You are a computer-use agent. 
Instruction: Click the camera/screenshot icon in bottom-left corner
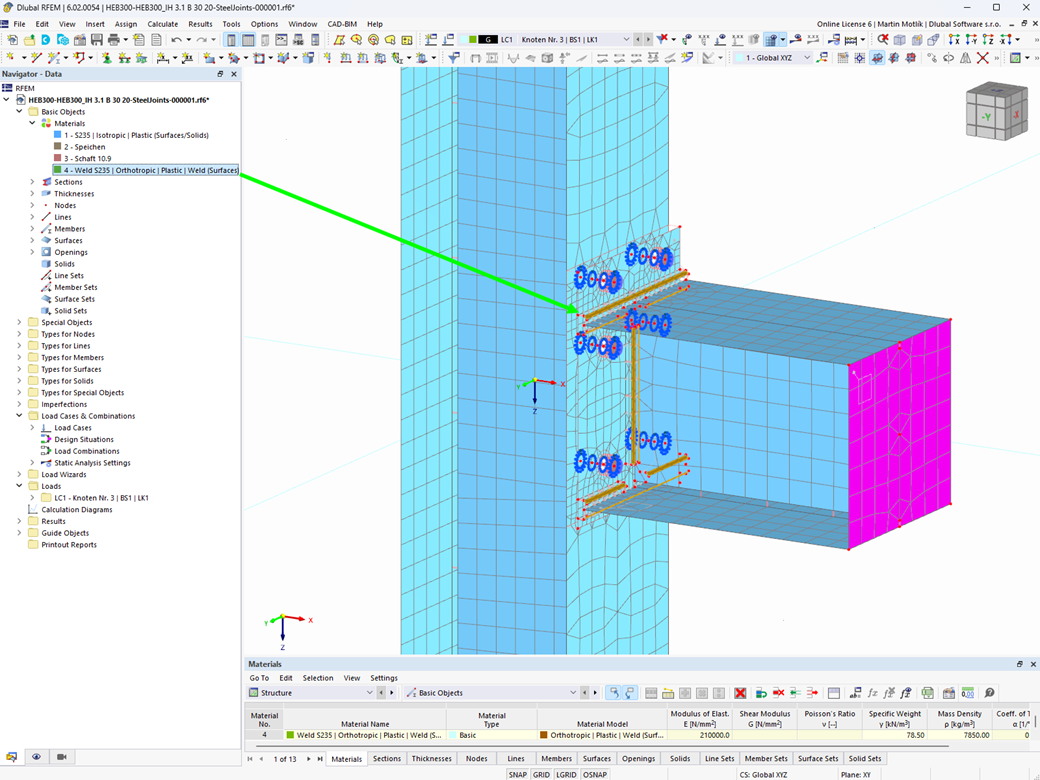(x=60, y=758)
